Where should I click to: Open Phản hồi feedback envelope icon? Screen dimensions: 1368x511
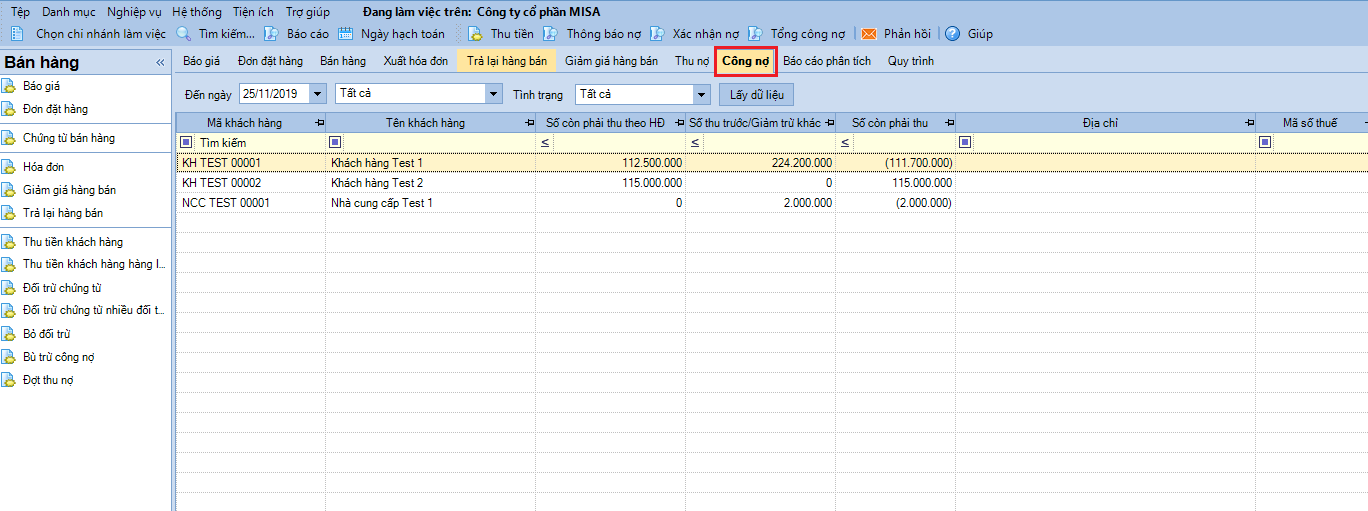coord(869,34)
